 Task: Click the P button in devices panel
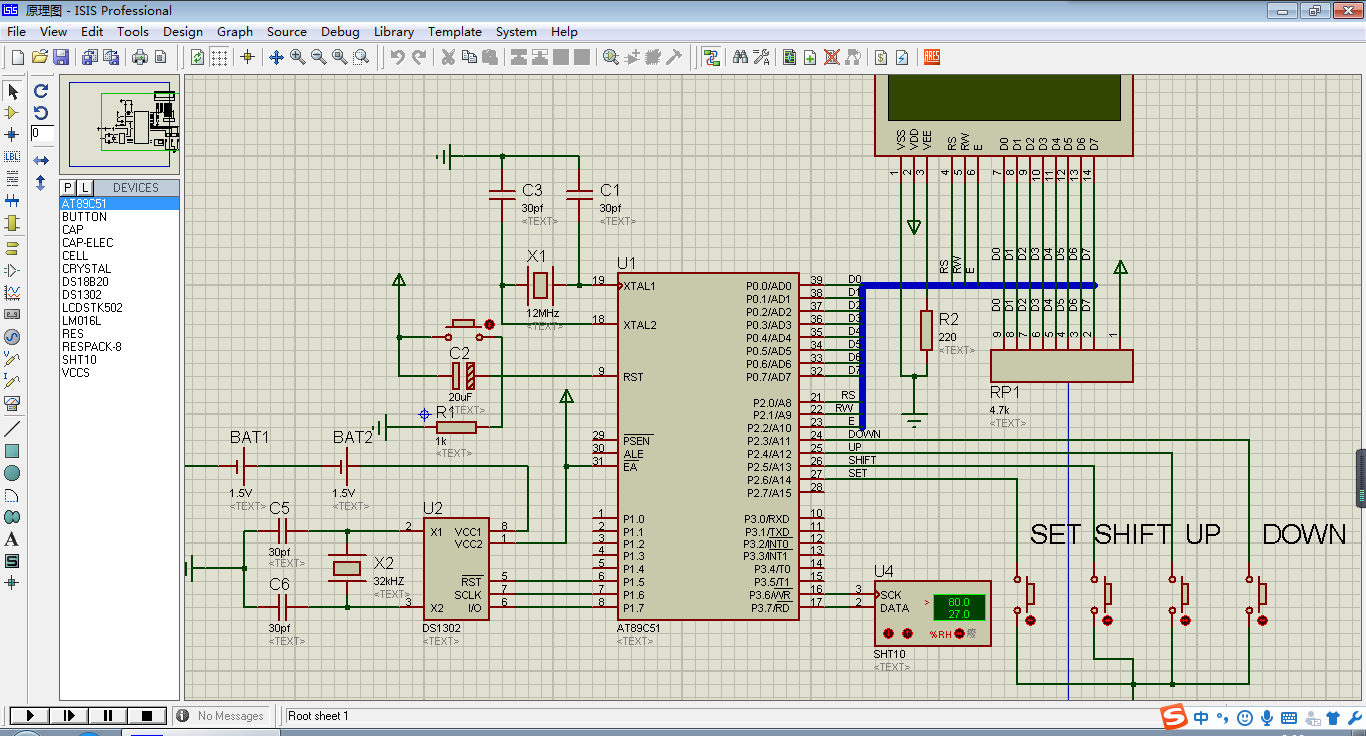[x=68, y=187]
